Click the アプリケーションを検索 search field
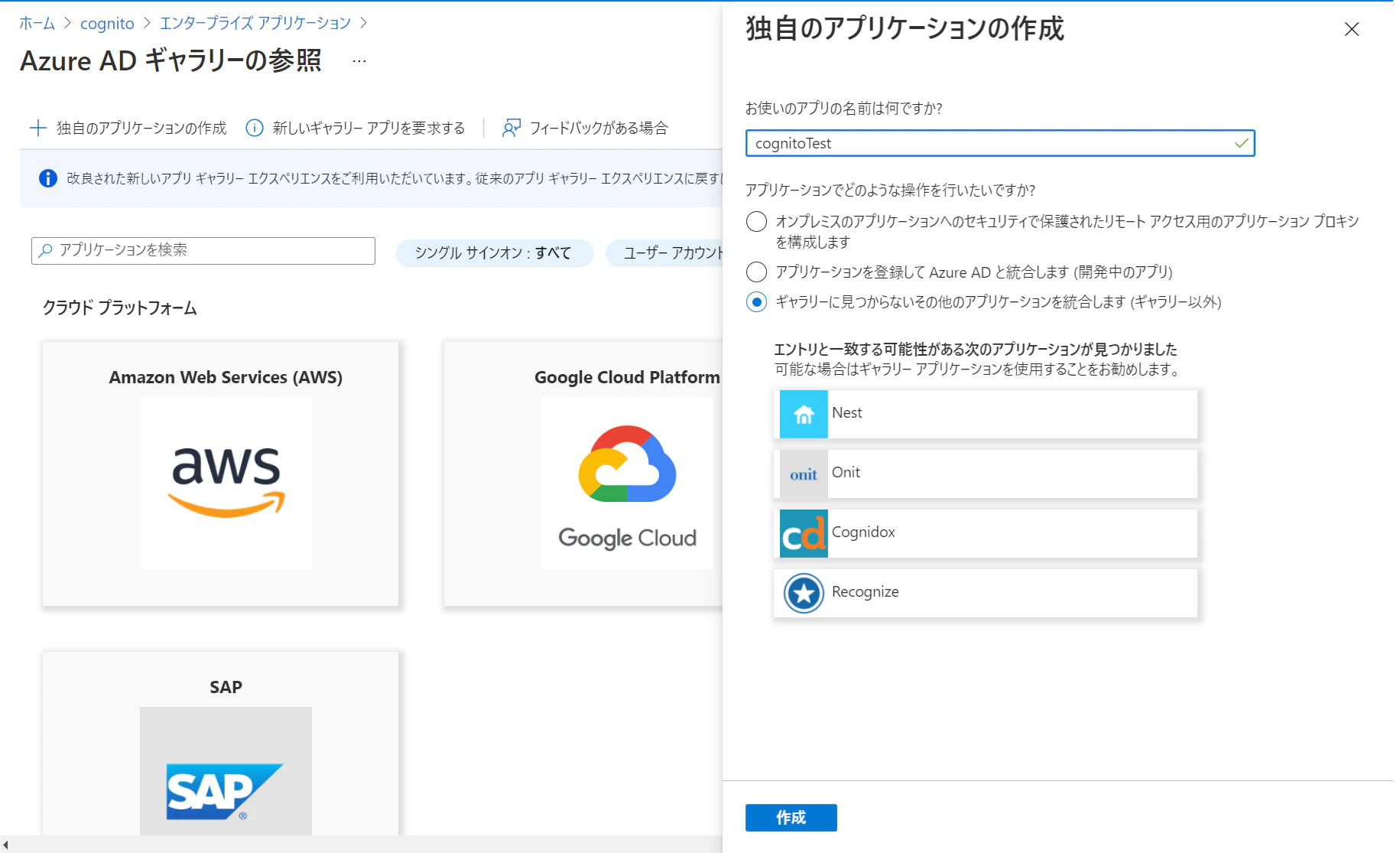Viewport: 1400px width, 853px height. (203, 250)
